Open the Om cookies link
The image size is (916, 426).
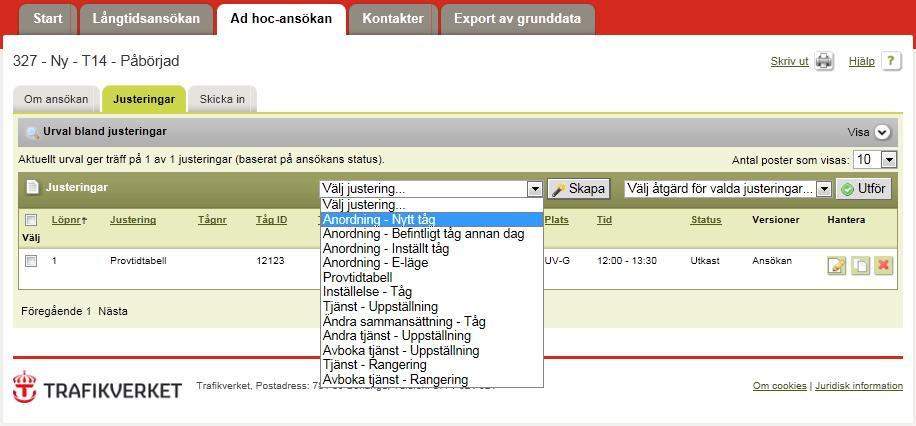[x=779, y=386]
